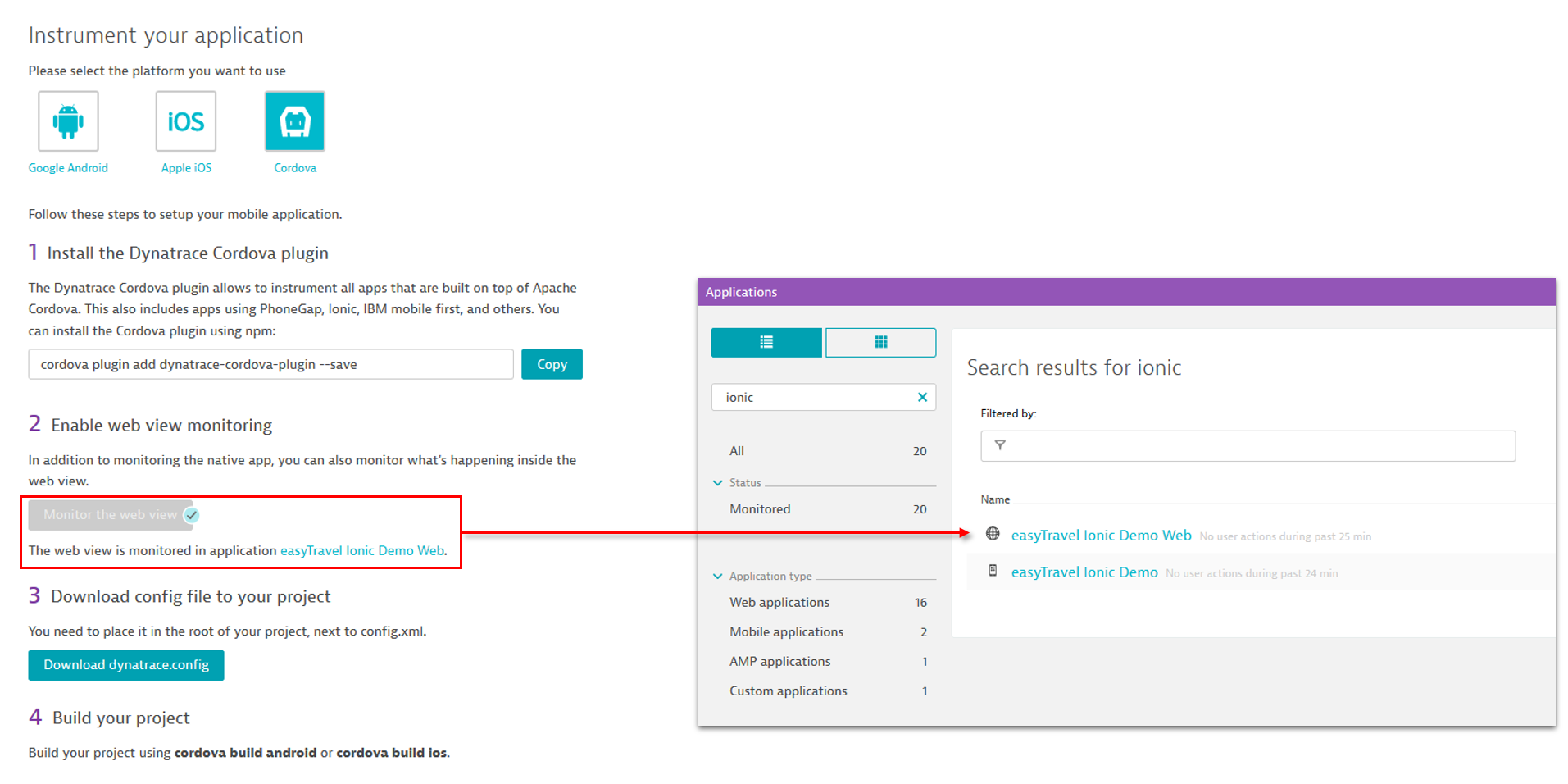The width and height of the screenshot is (1568, 784).
Task: Select the Cordova platform icon
Action: tap(295, 121)
